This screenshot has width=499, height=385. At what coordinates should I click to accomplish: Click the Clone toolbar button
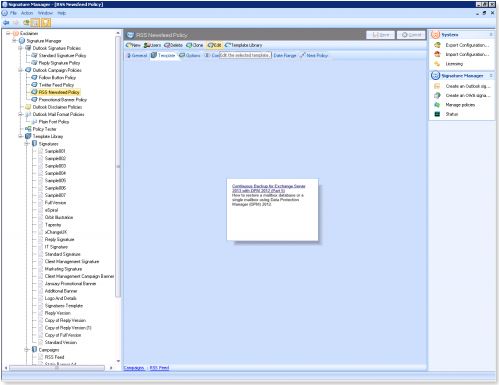point(195,45)
